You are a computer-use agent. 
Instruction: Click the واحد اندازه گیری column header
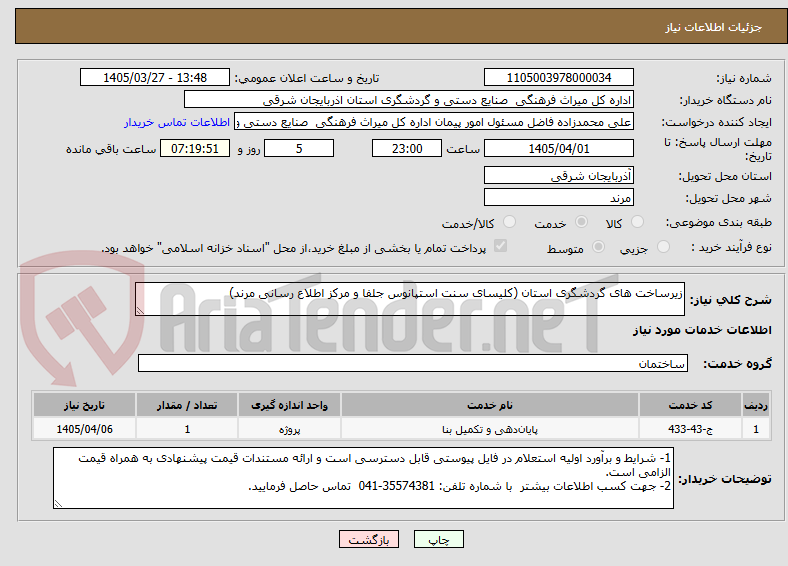point(289,405)
